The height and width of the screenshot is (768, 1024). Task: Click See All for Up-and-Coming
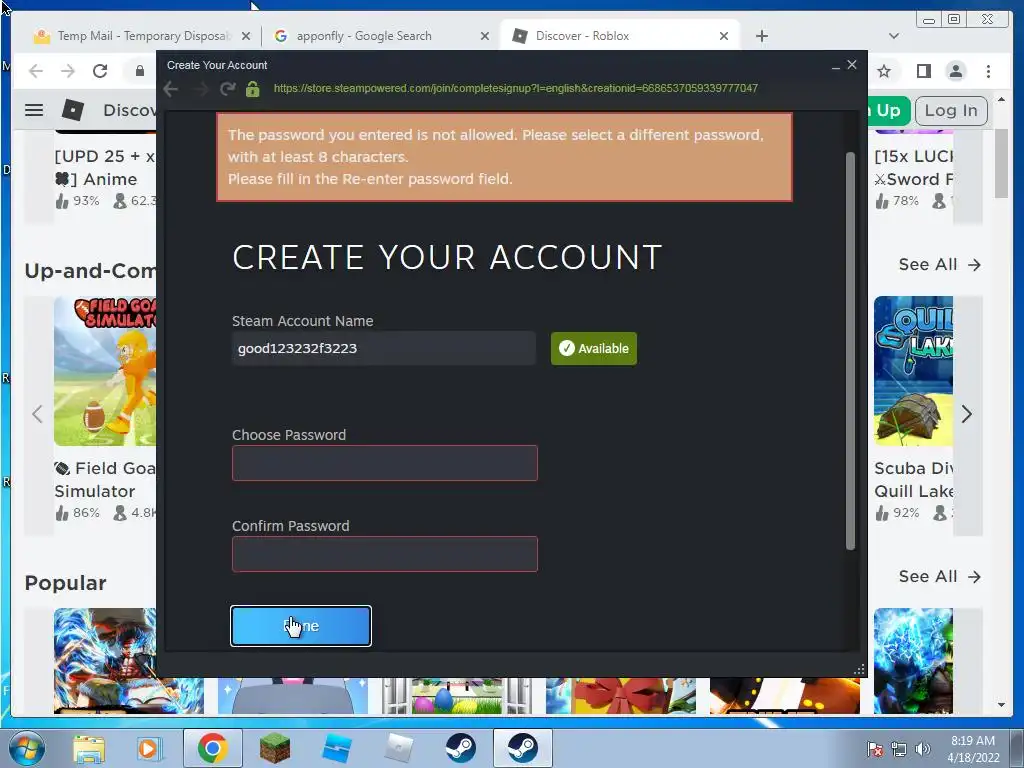pos(939,264)
